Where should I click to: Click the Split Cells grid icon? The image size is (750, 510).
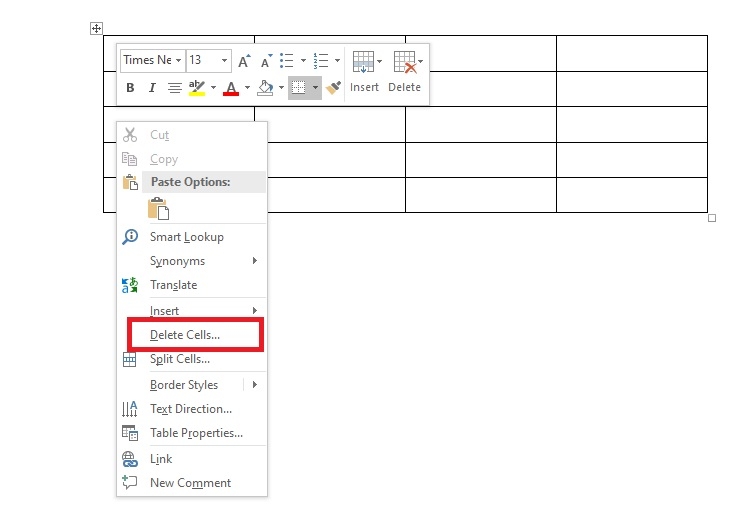point(130,359)
